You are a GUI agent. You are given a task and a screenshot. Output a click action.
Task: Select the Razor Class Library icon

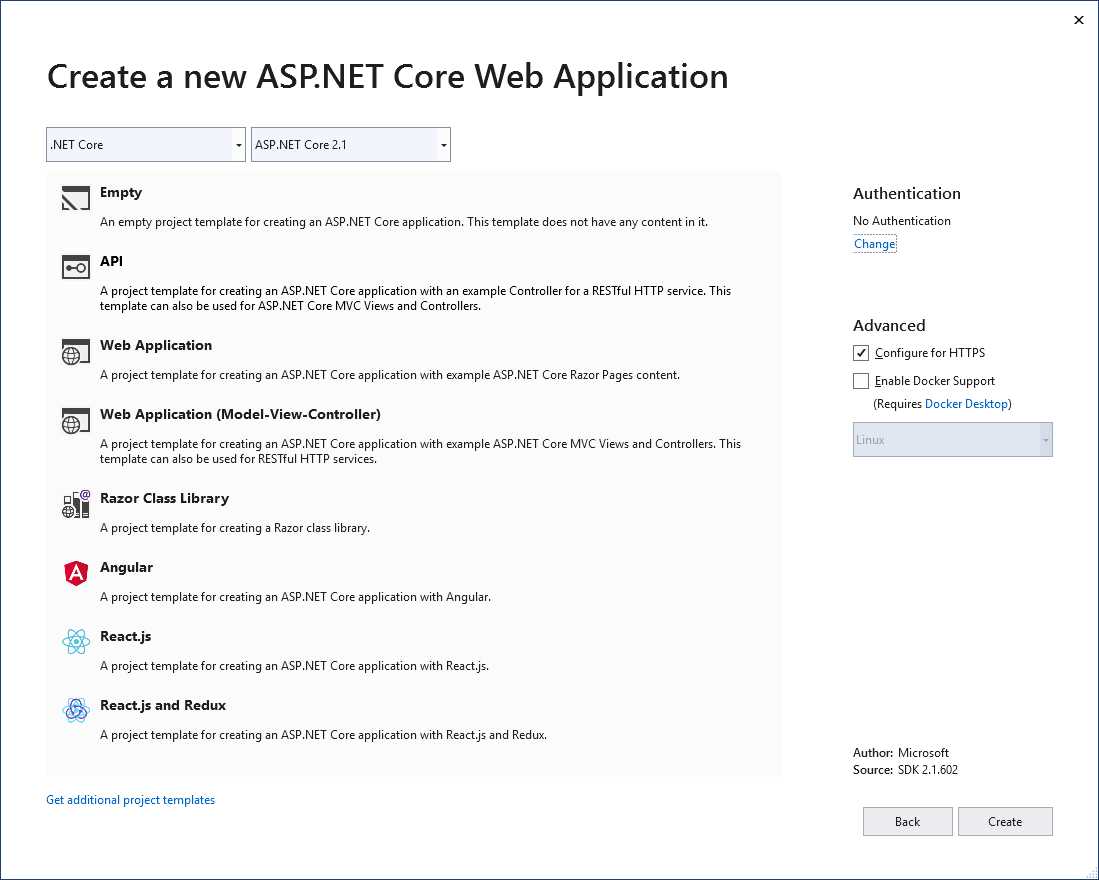coord(75,504)
